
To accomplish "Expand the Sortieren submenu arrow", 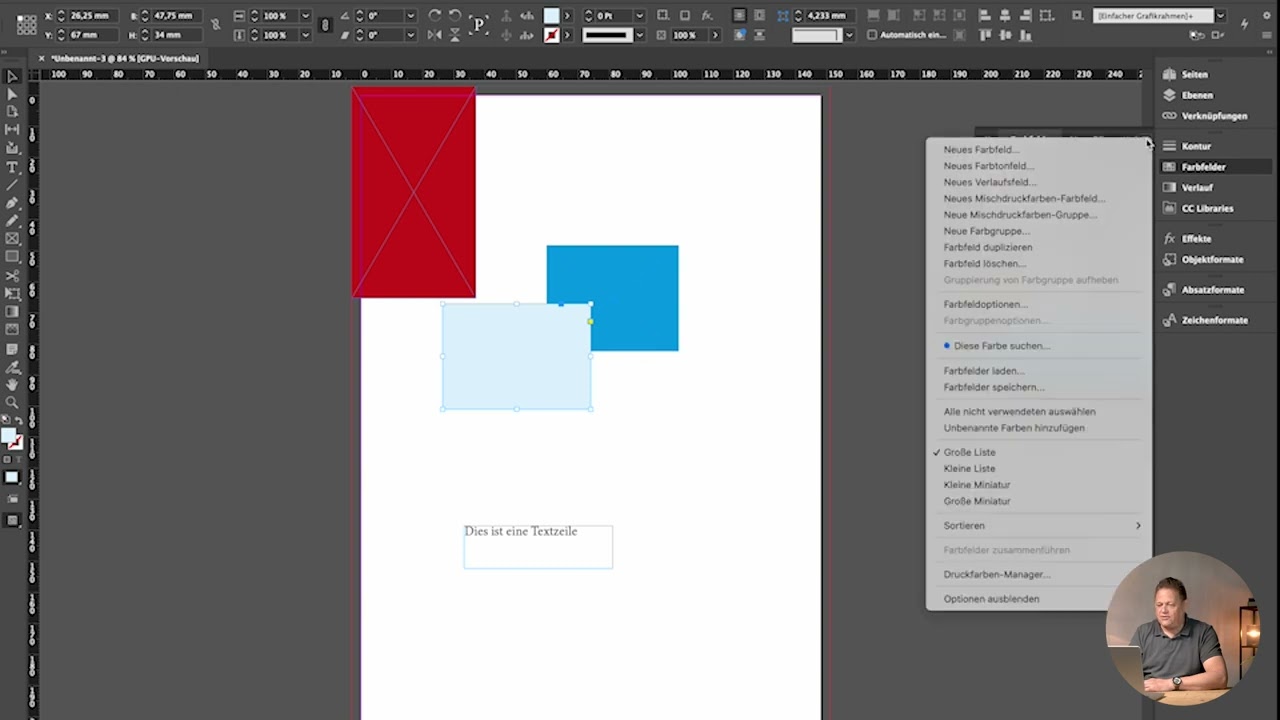I will pos(1138,525).
